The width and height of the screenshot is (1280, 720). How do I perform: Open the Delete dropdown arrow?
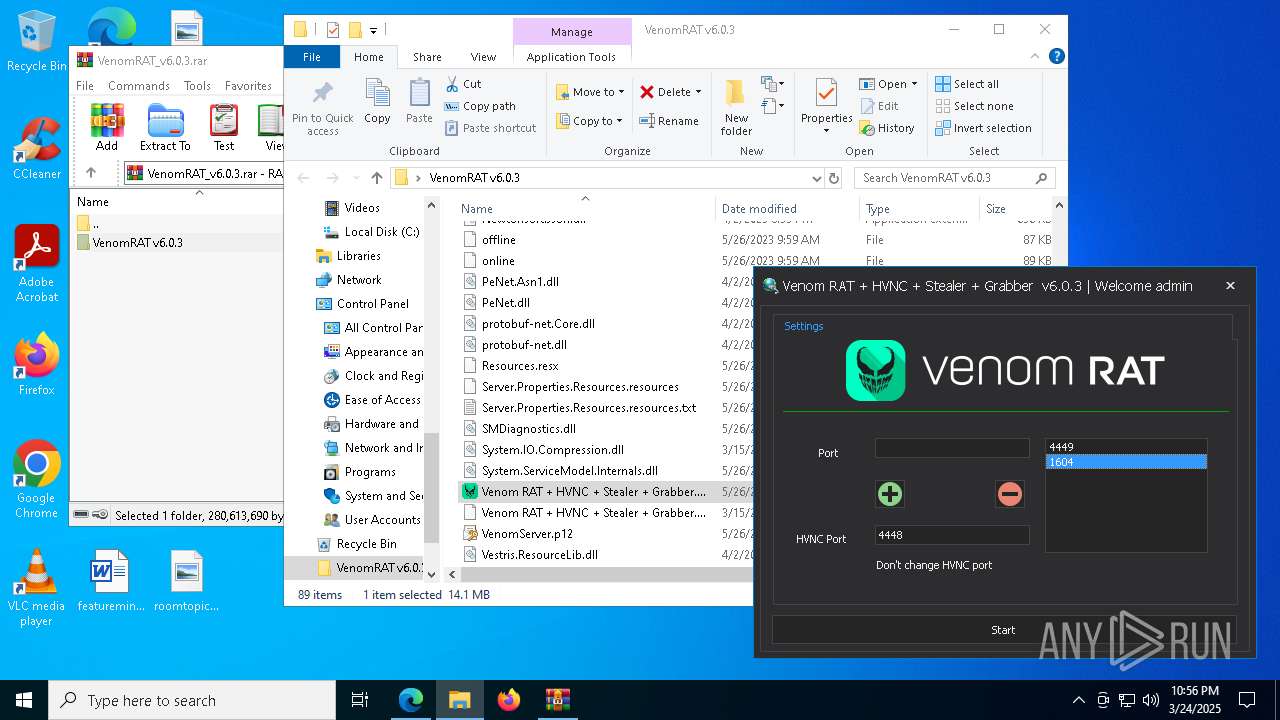coord(698,92)
